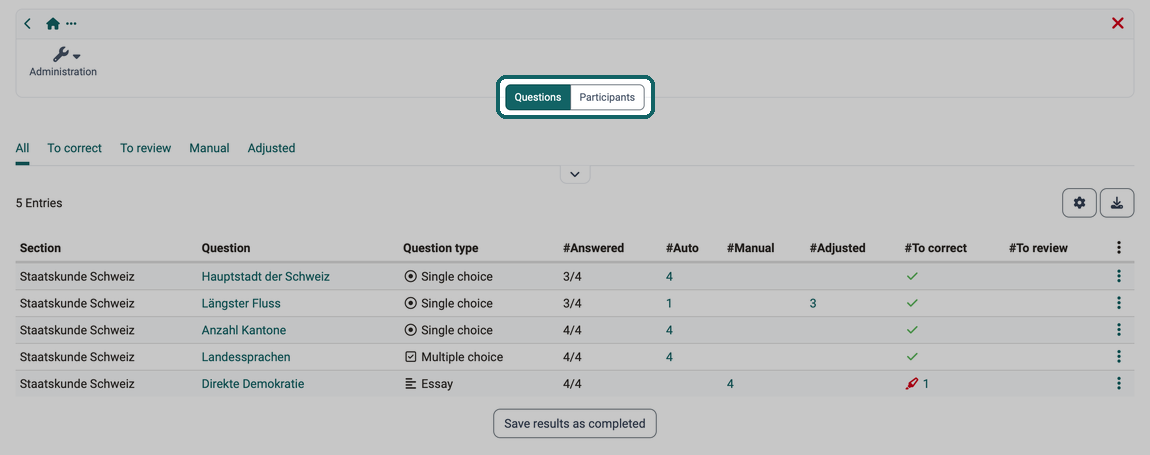Open actions menu for Landessprachen
Image resolution: width=1150 pixels, height=455 pixels.
click(1118, 357)
